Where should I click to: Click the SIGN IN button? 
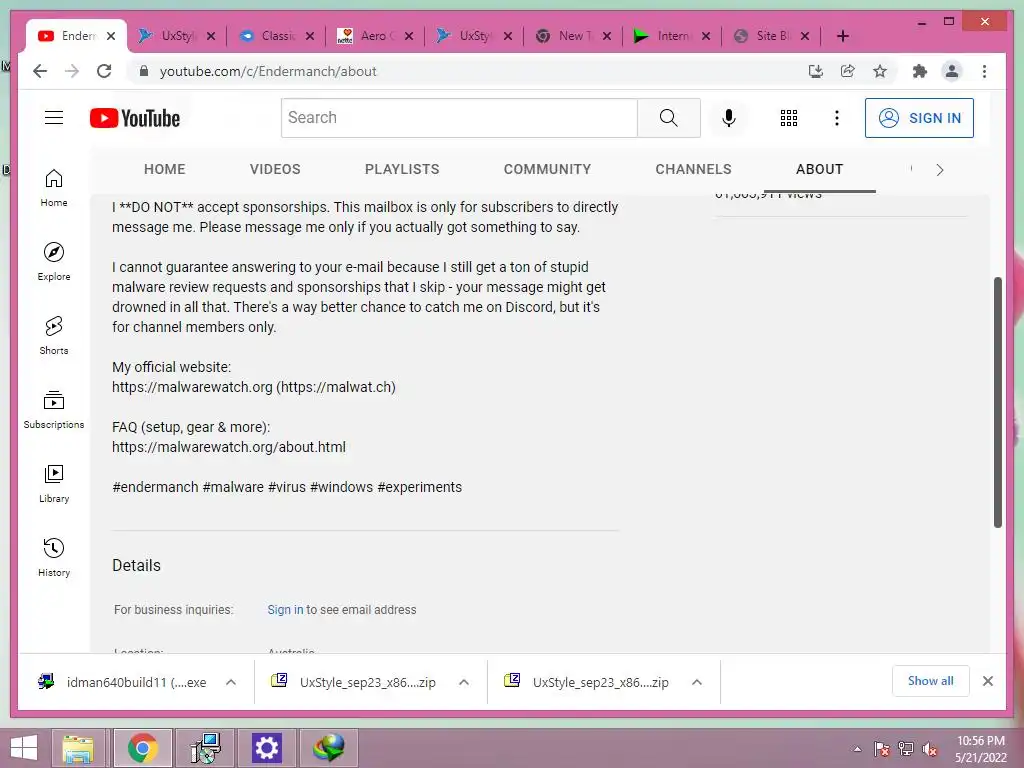pos(919,118)
